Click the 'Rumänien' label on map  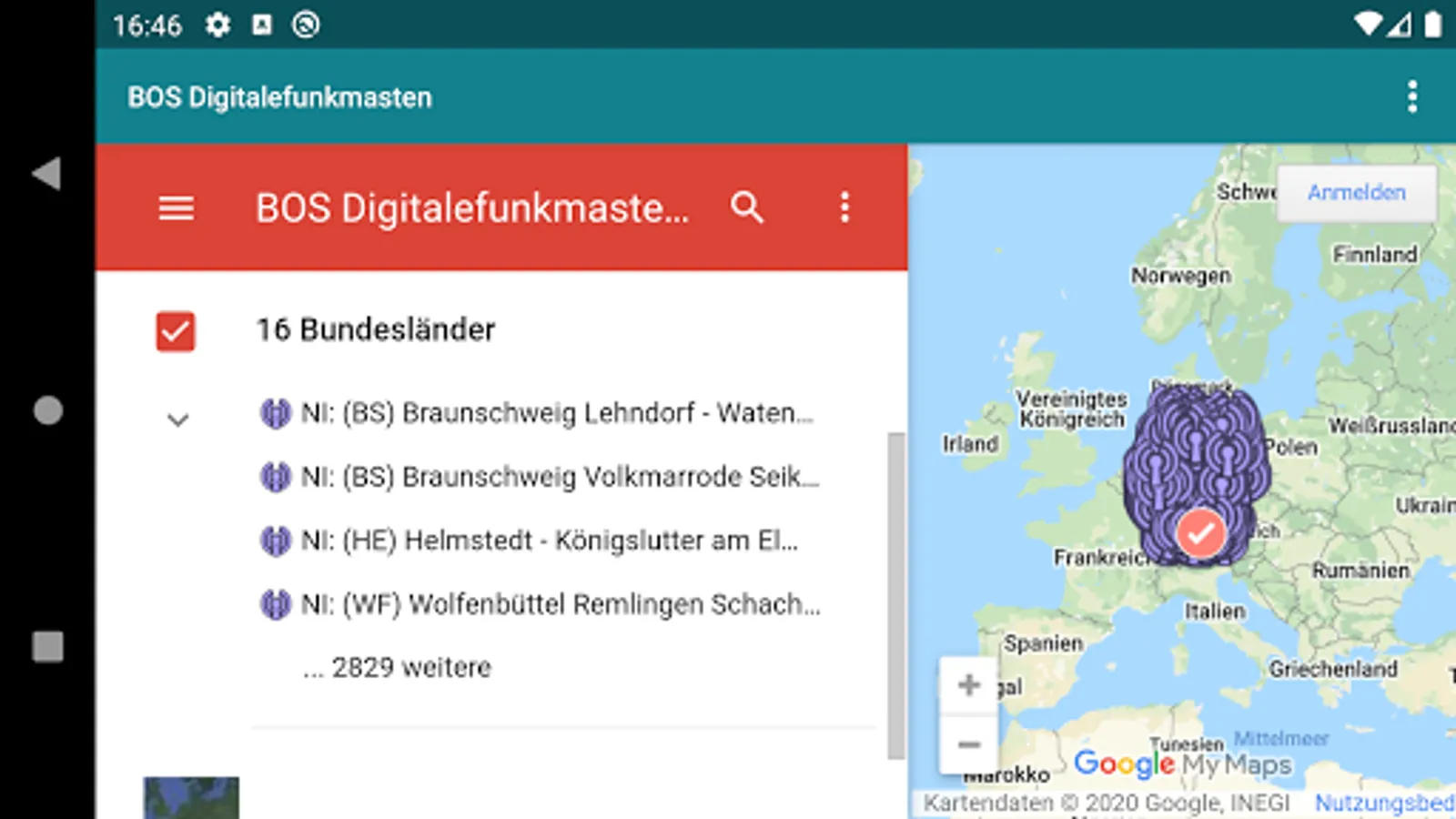pos(1360,571)
